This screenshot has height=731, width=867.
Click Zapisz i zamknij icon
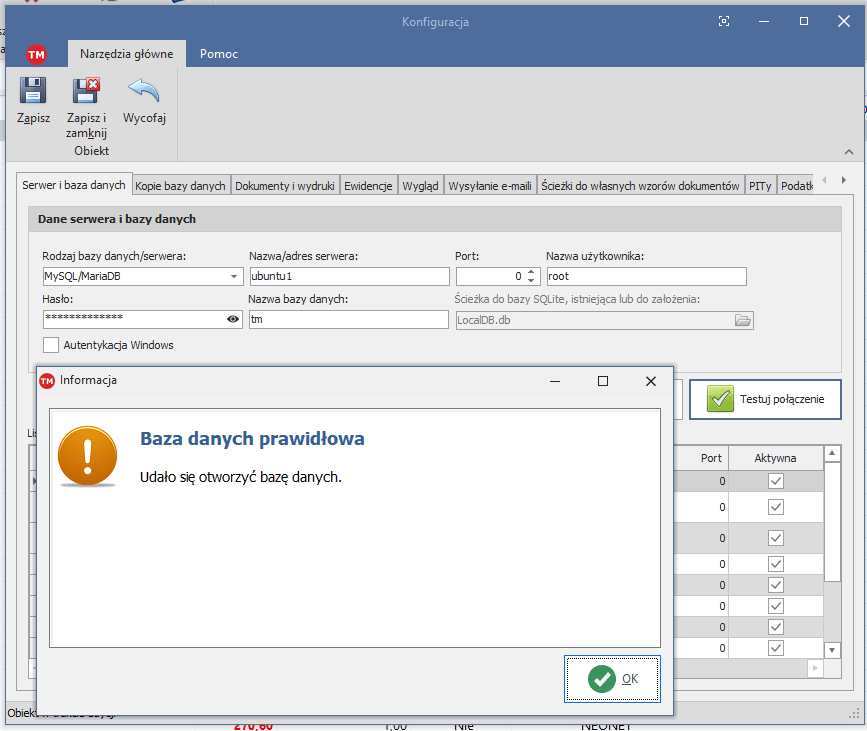coord(86,92)
